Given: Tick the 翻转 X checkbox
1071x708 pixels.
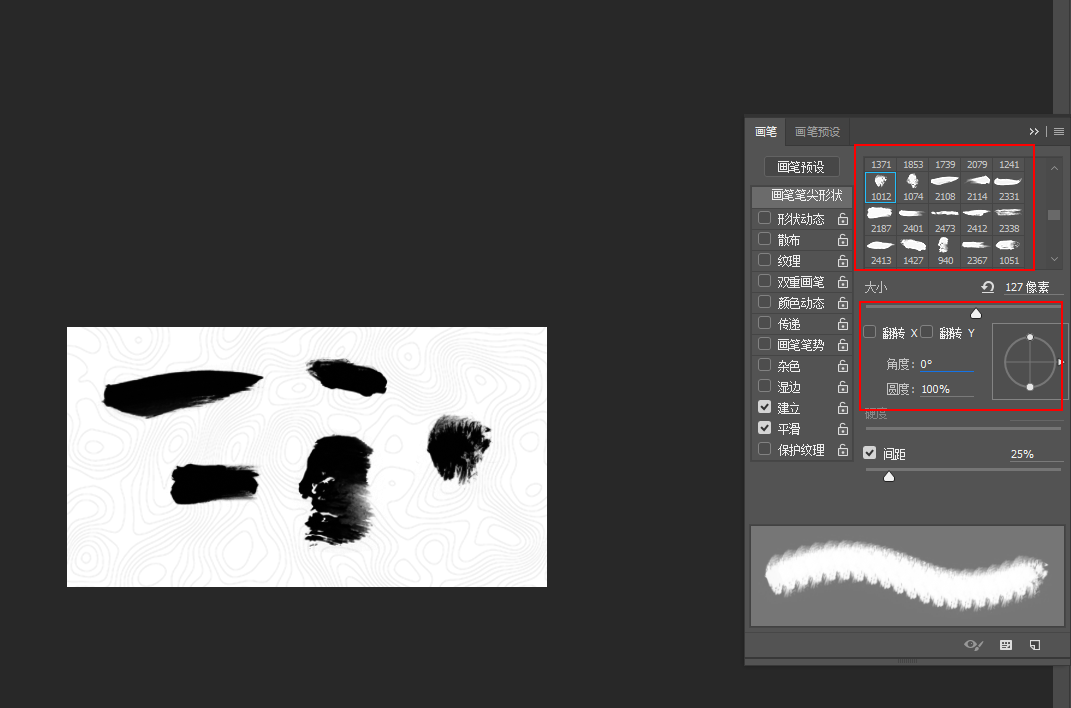Looking at the screenshot, I should pyautogui.click(x=870, y=332).
